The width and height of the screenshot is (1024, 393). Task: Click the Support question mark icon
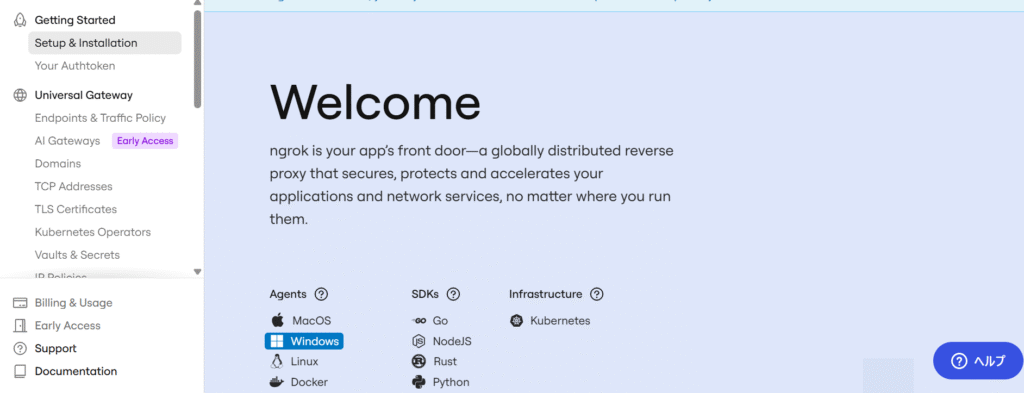tap(20, 349)
